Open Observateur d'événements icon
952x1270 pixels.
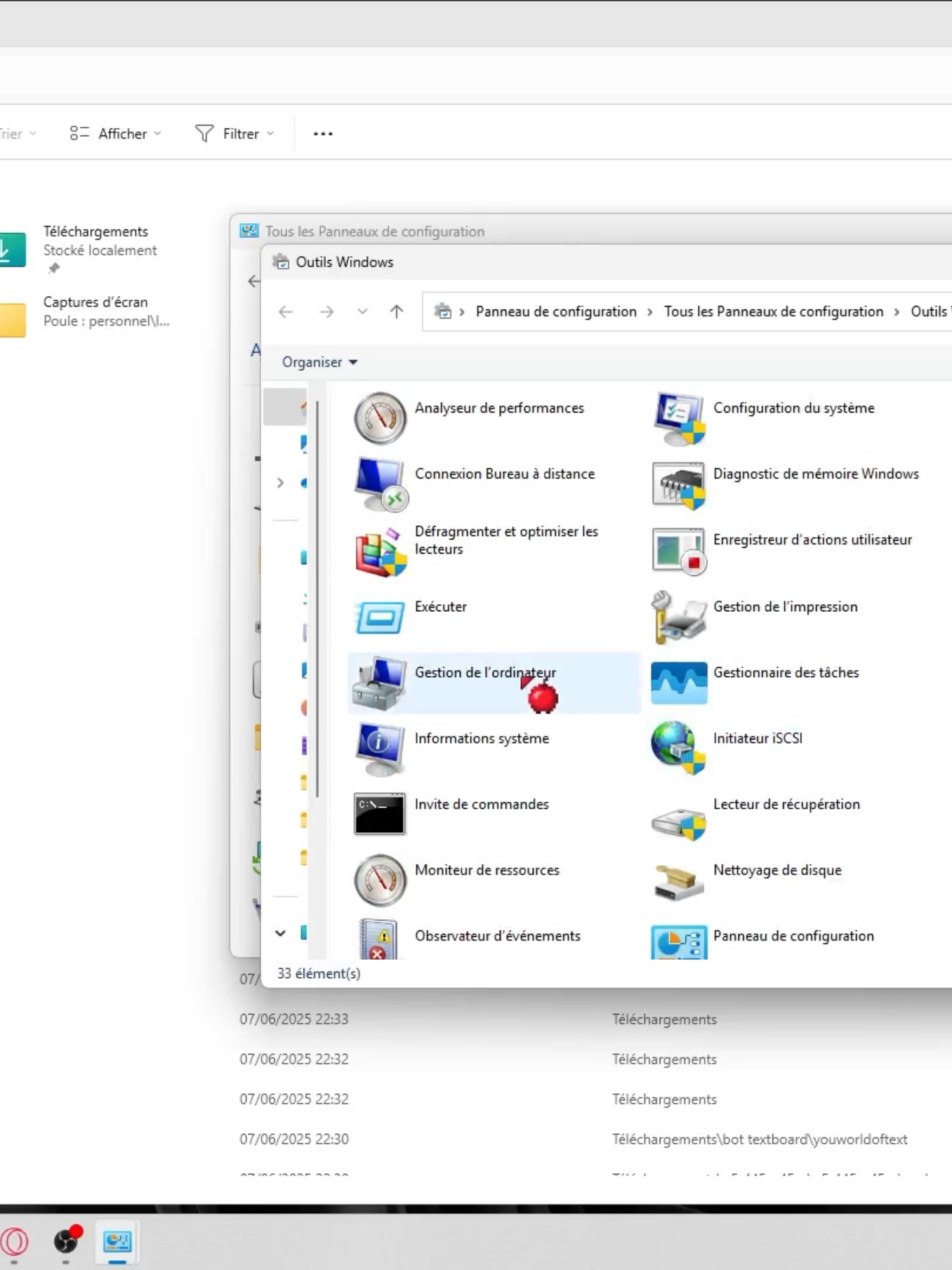coord(379,939)
